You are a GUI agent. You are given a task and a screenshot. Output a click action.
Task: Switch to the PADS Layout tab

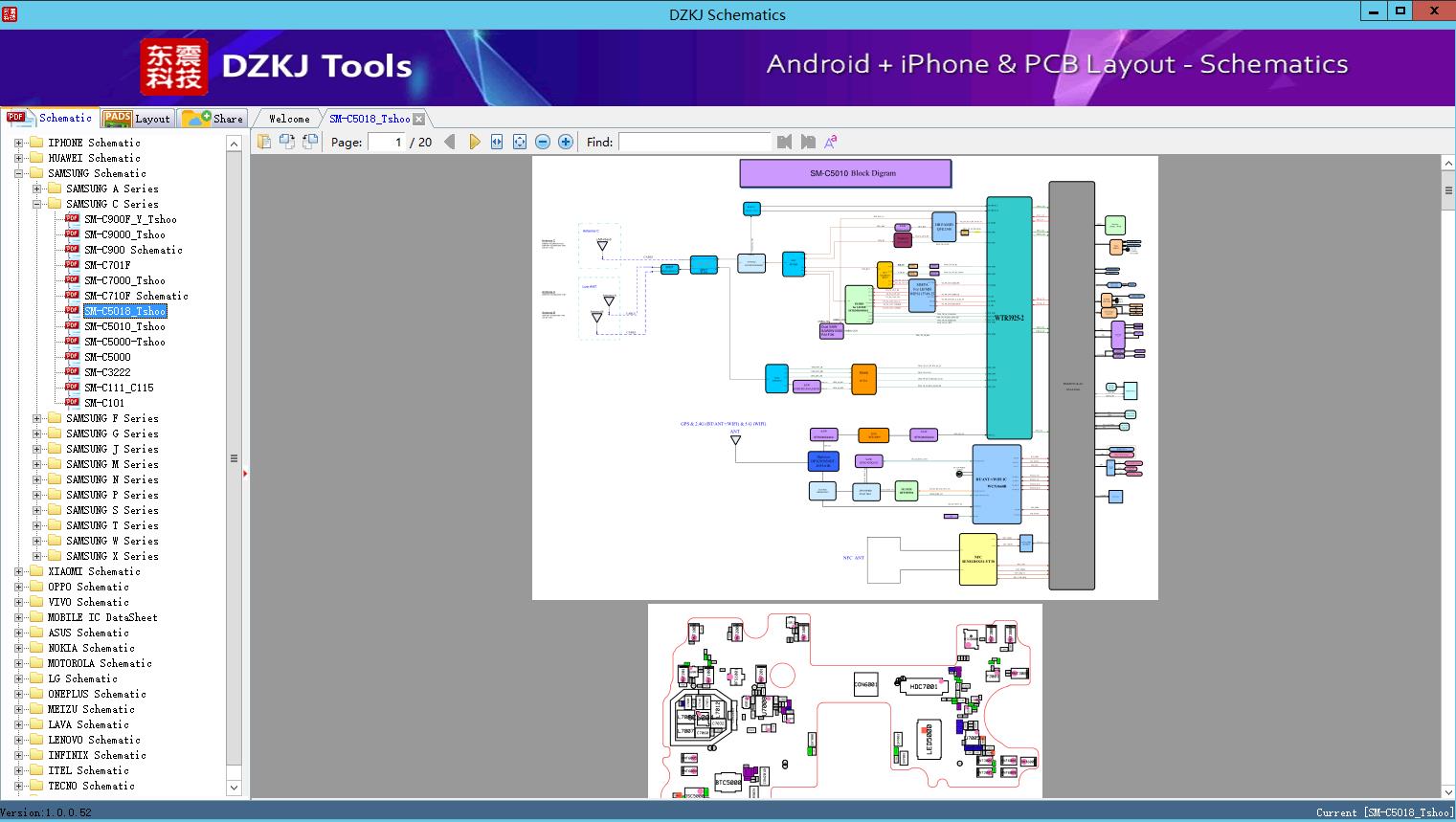click(x=137, y=119)
